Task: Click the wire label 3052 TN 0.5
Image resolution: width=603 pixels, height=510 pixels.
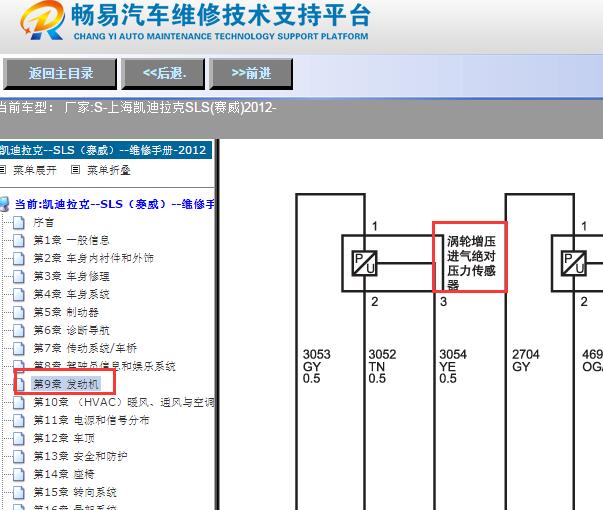Action: (382, 366)
